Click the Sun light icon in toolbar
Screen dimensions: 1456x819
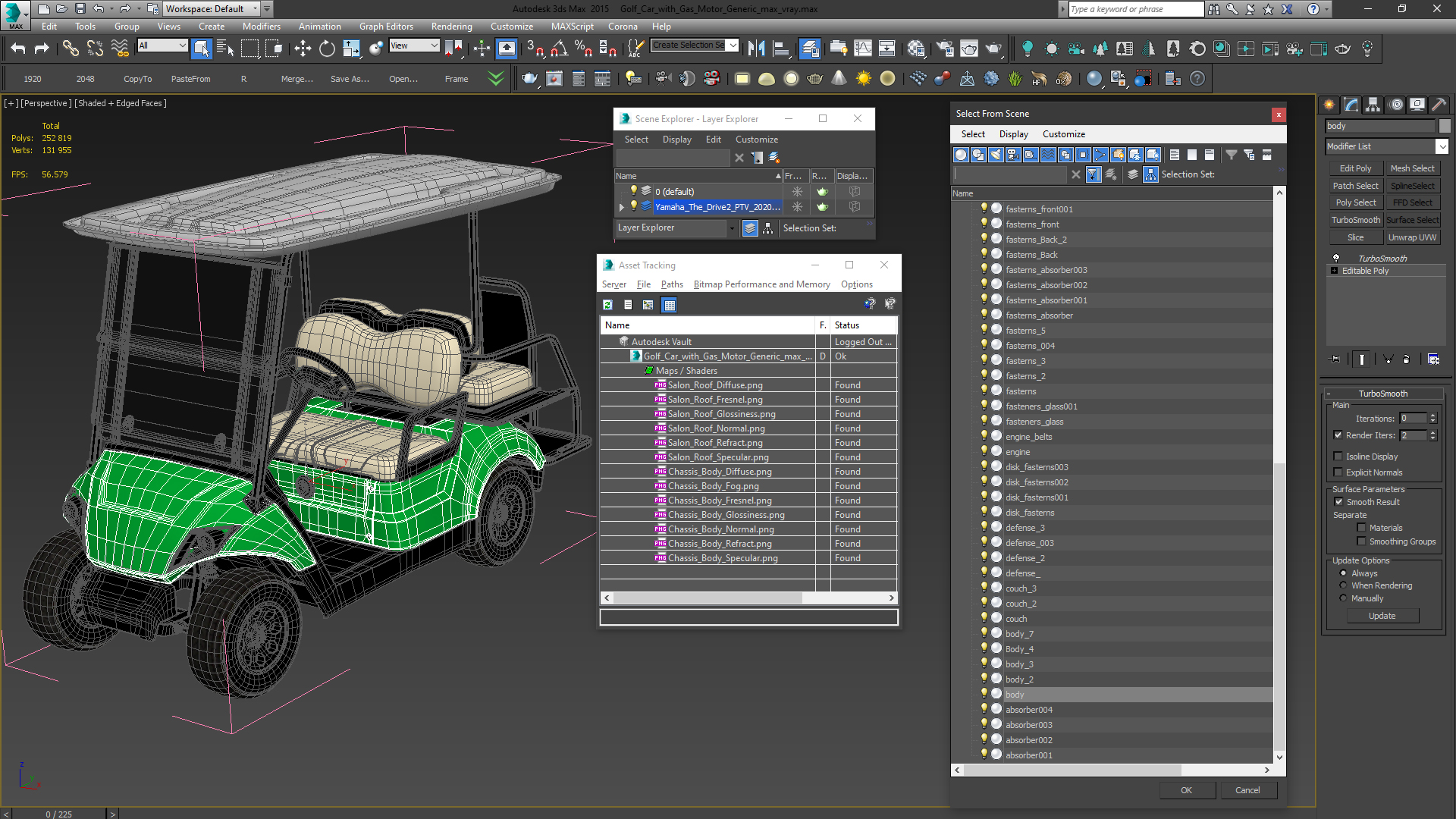tap(864, 78)
